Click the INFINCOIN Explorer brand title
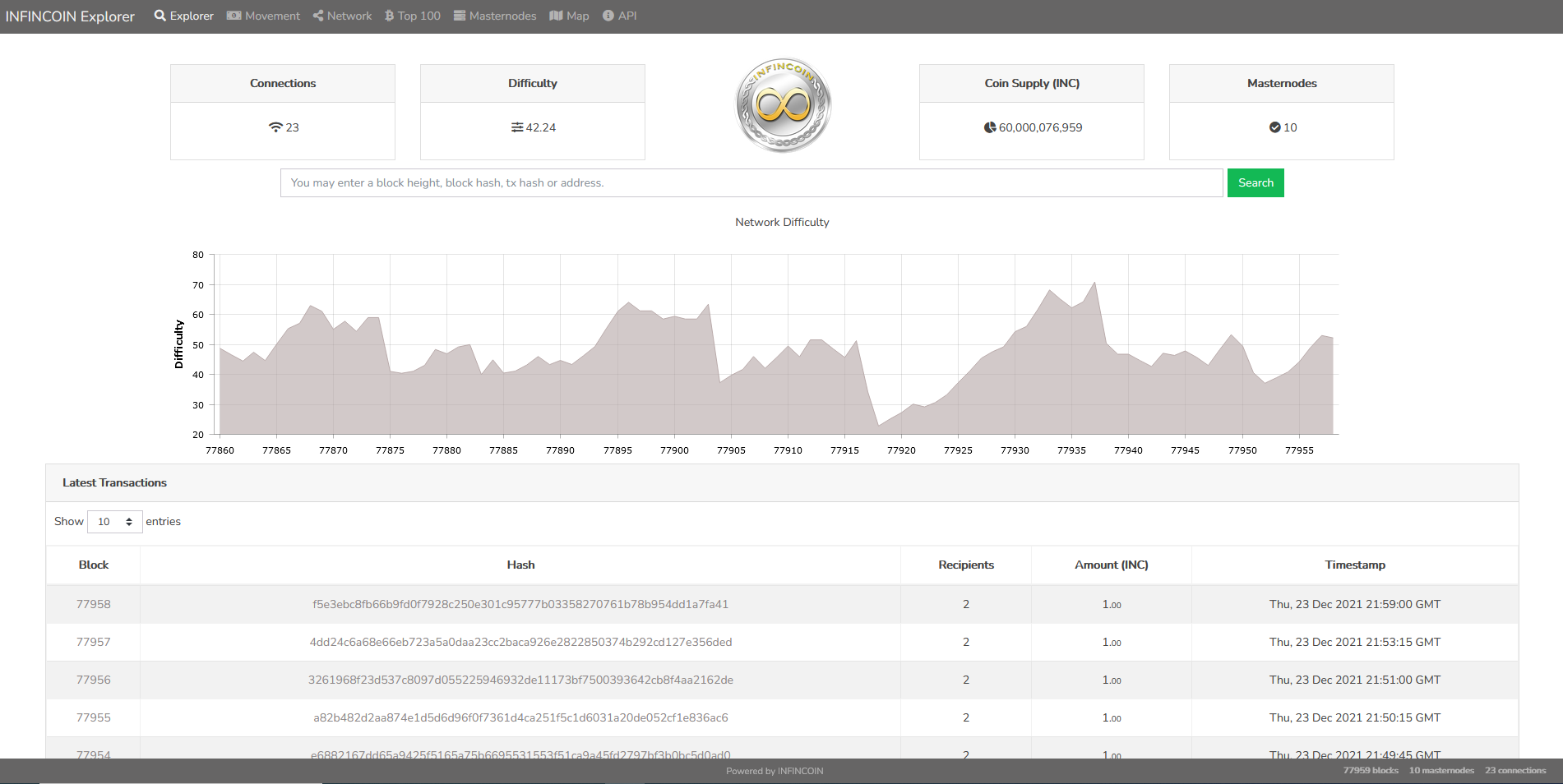1563x784 pixels. pyautogui.click(x=70, y=16)
